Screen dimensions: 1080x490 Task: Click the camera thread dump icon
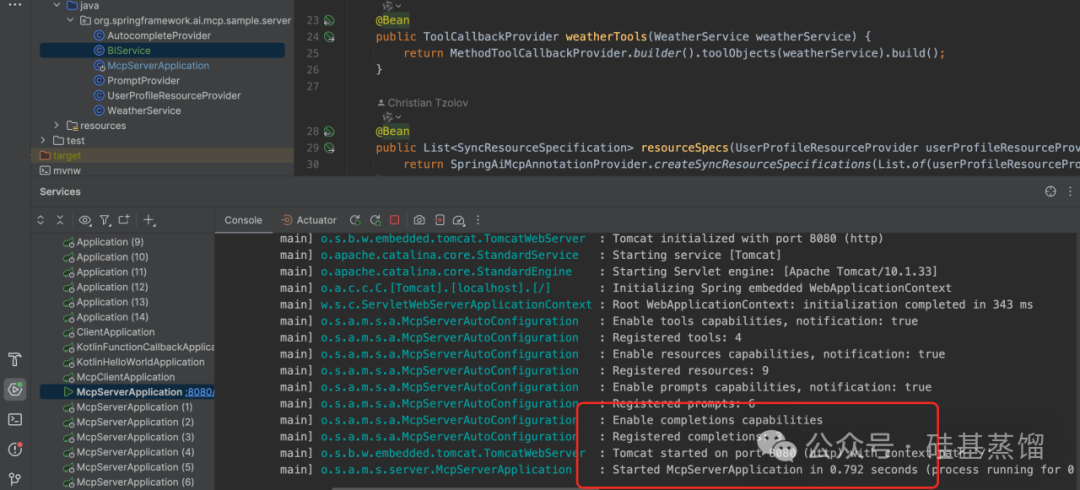[419, 220]
